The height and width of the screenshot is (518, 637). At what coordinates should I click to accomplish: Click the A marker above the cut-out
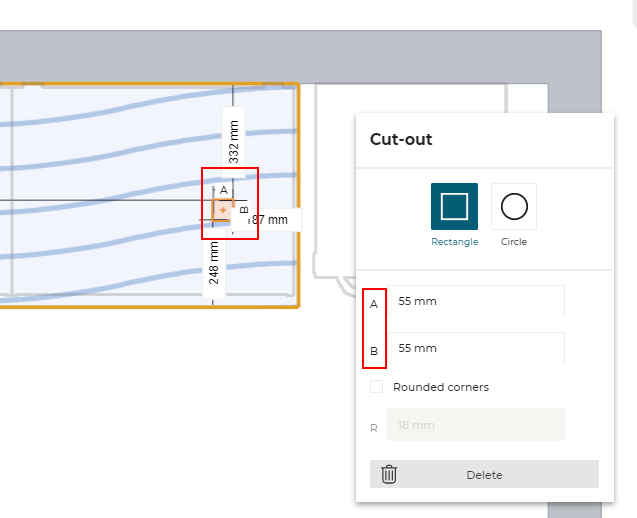click(223, 190)
